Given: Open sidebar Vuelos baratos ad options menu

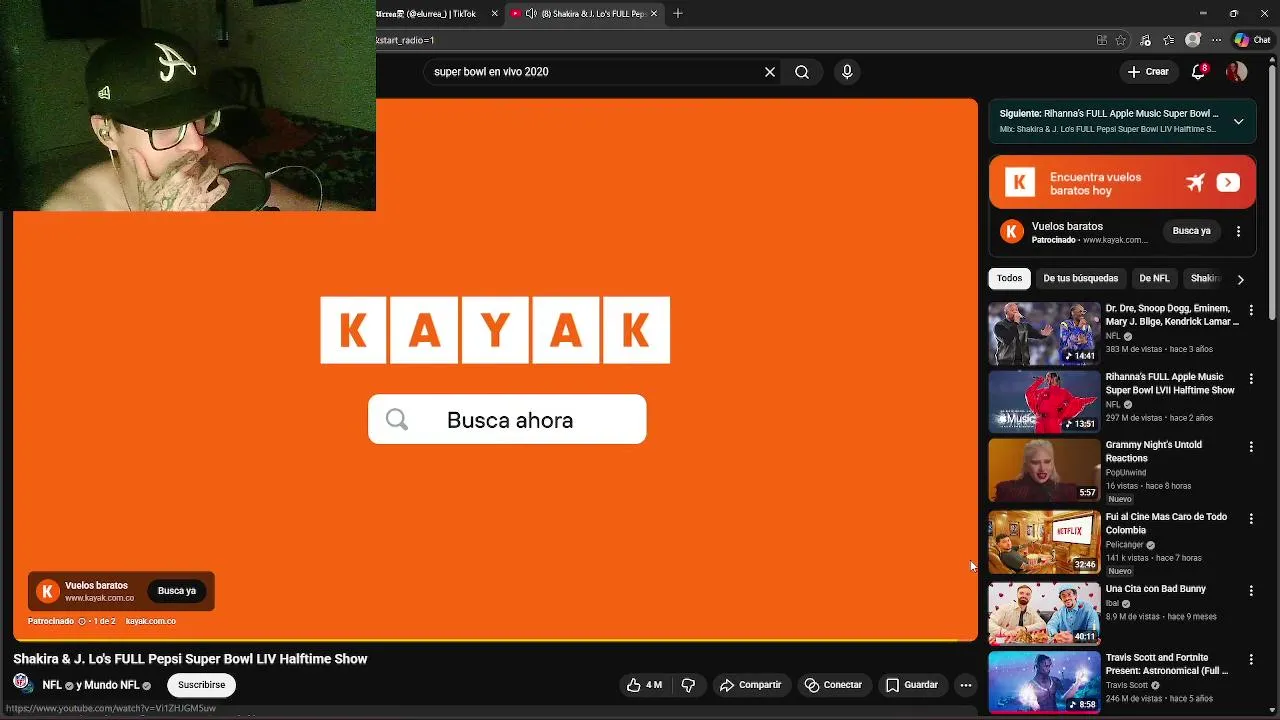Looking at the screenshot, I should coord(1238,231).
